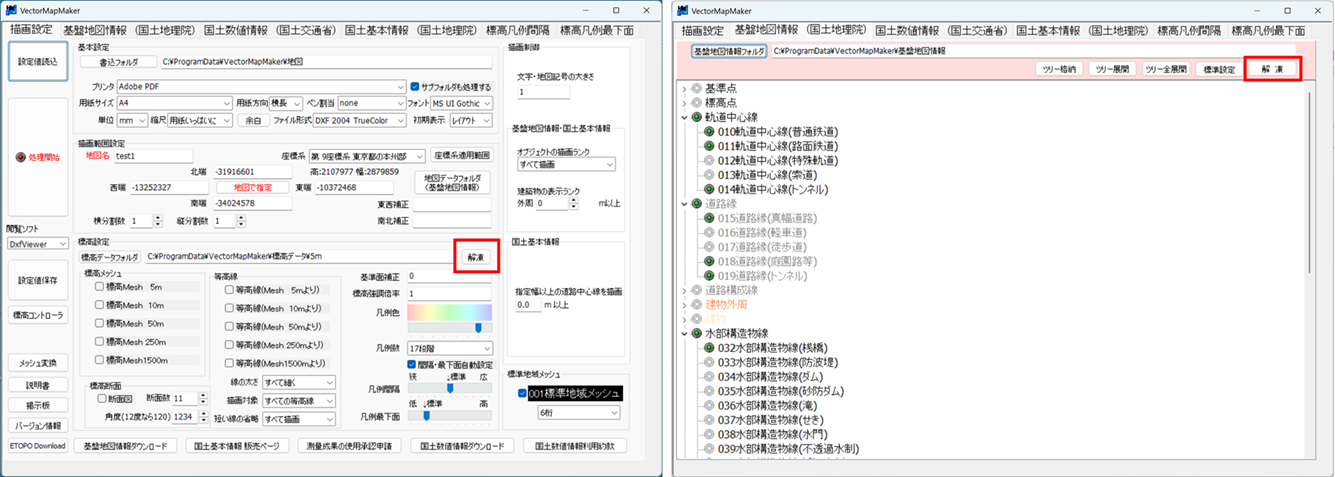Click green icon beside 010軌道中心線(普通鉄道)
Image resolution: width=1335 pixels, height=477 pixels.
coord(710,132)
